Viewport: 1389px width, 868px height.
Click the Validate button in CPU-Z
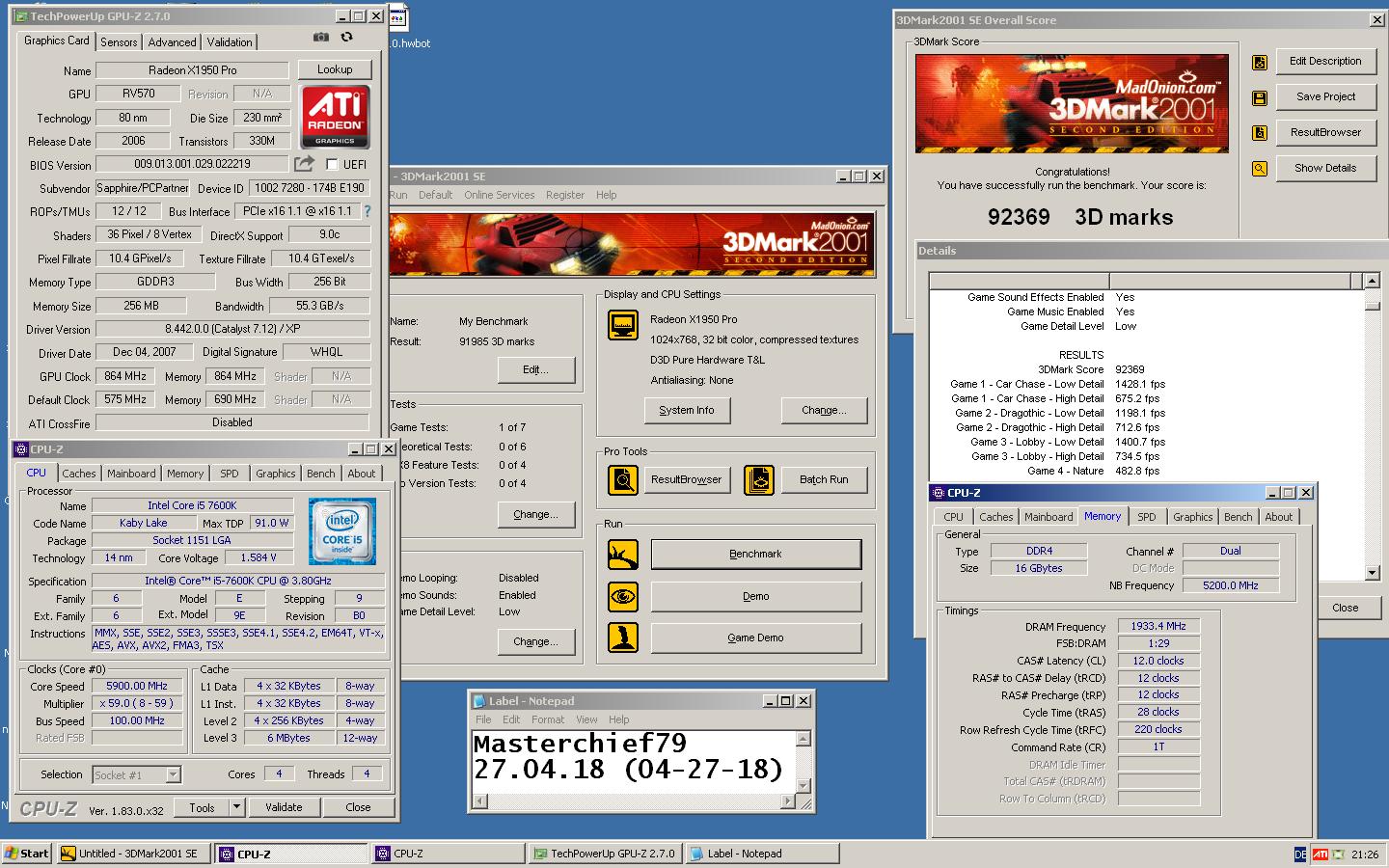[284, 807]
